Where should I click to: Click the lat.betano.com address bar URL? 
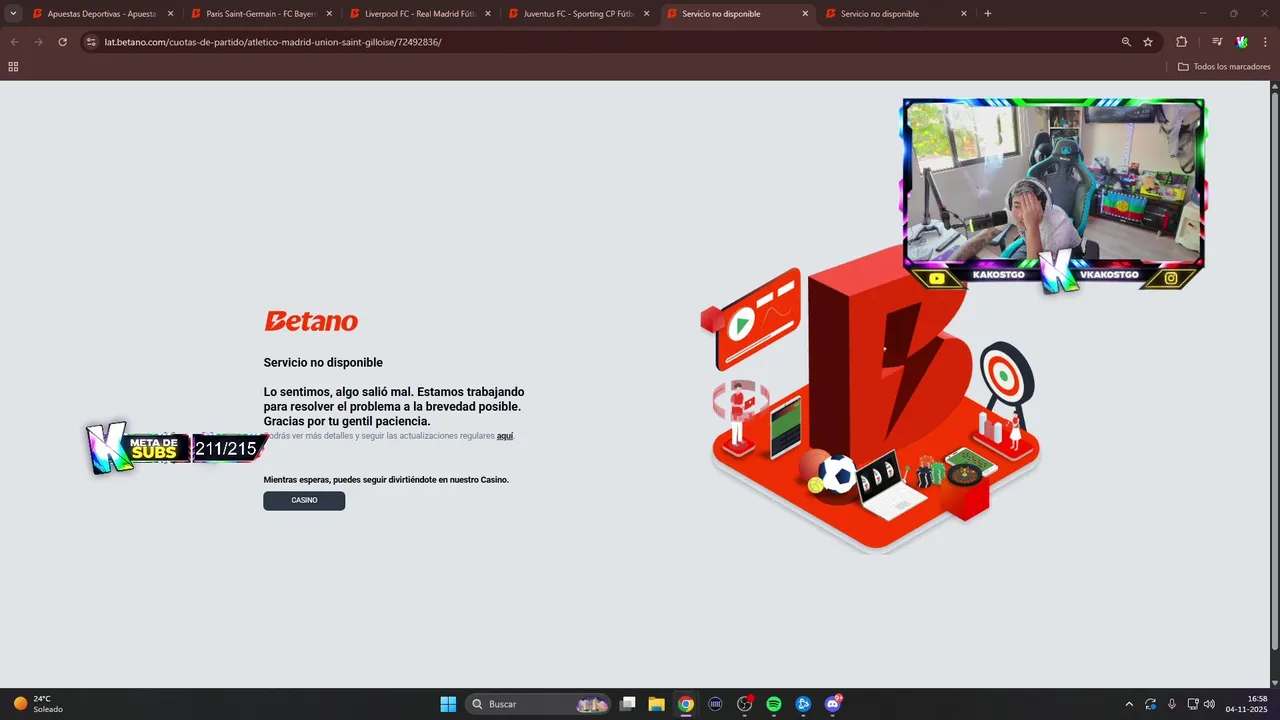coord(273,42)
